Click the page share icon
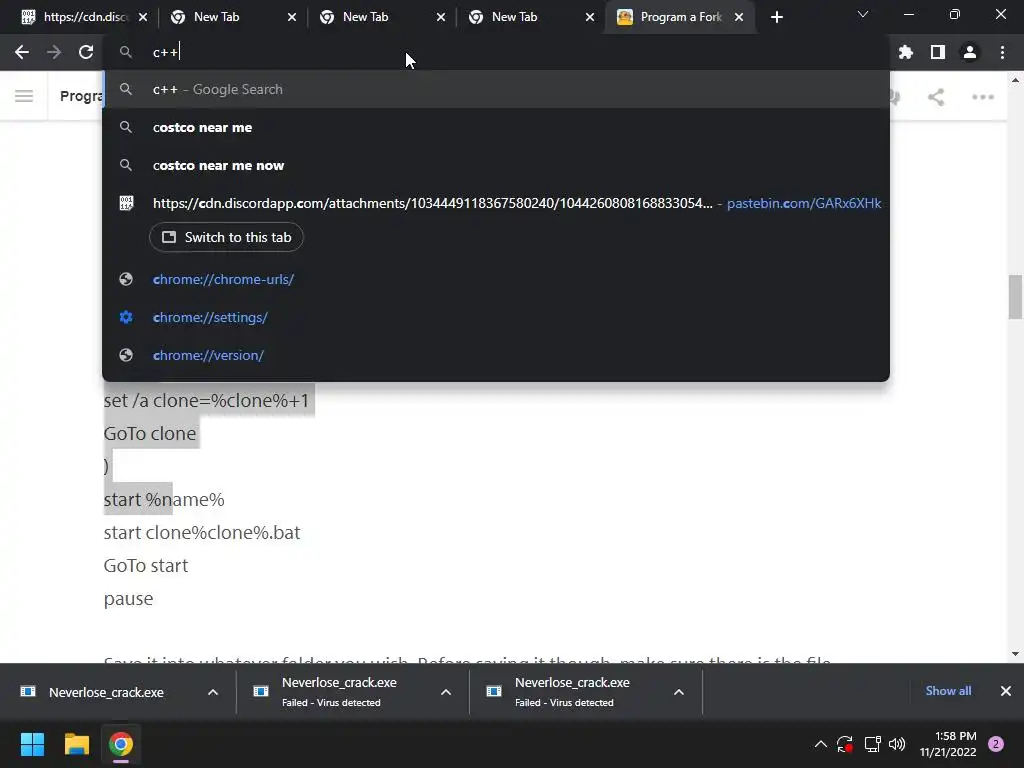Screen dimensions: 1024x768 coord(936,97)
